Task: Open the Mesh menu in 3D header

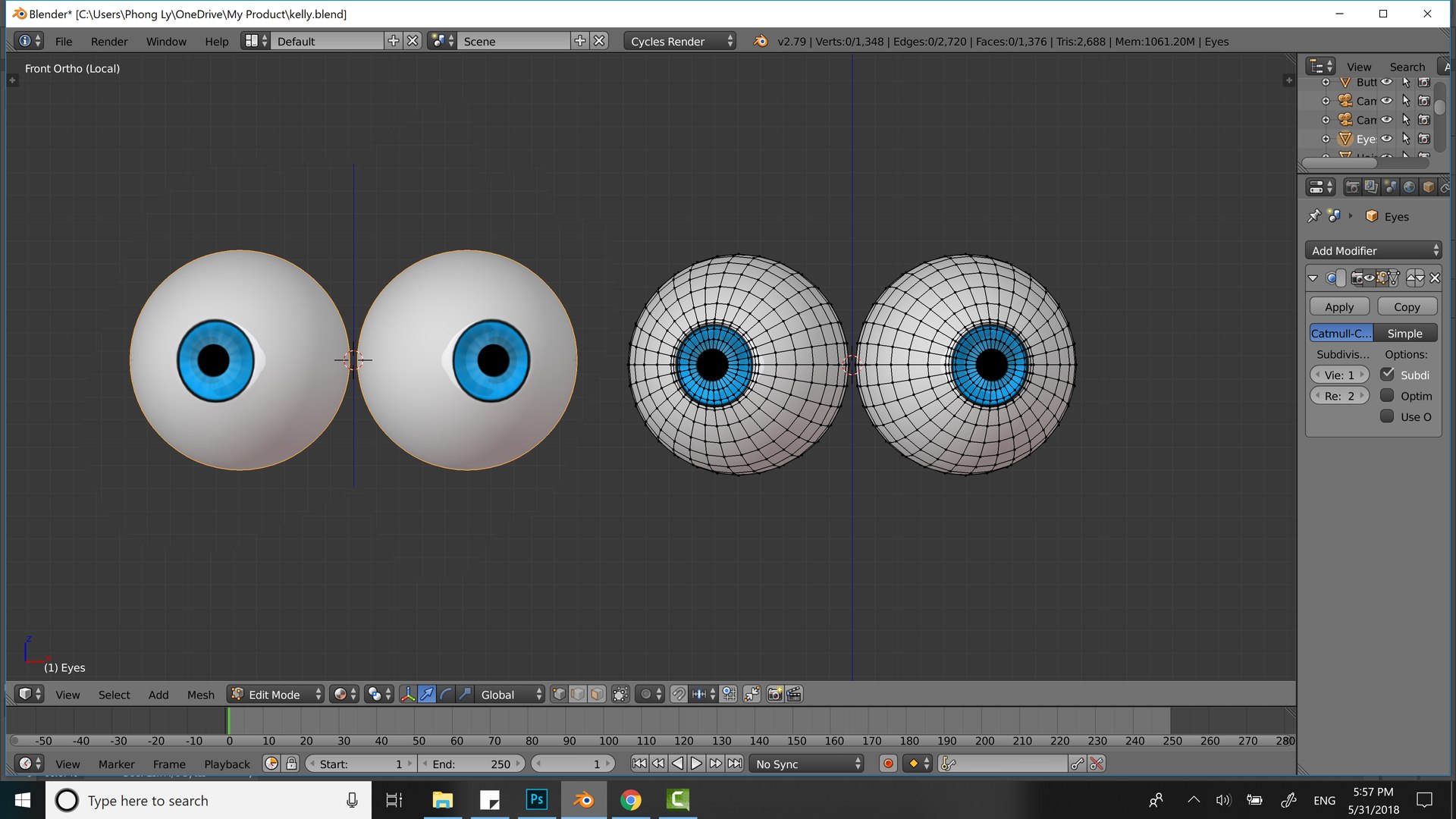Action: [x=201, y=694]
